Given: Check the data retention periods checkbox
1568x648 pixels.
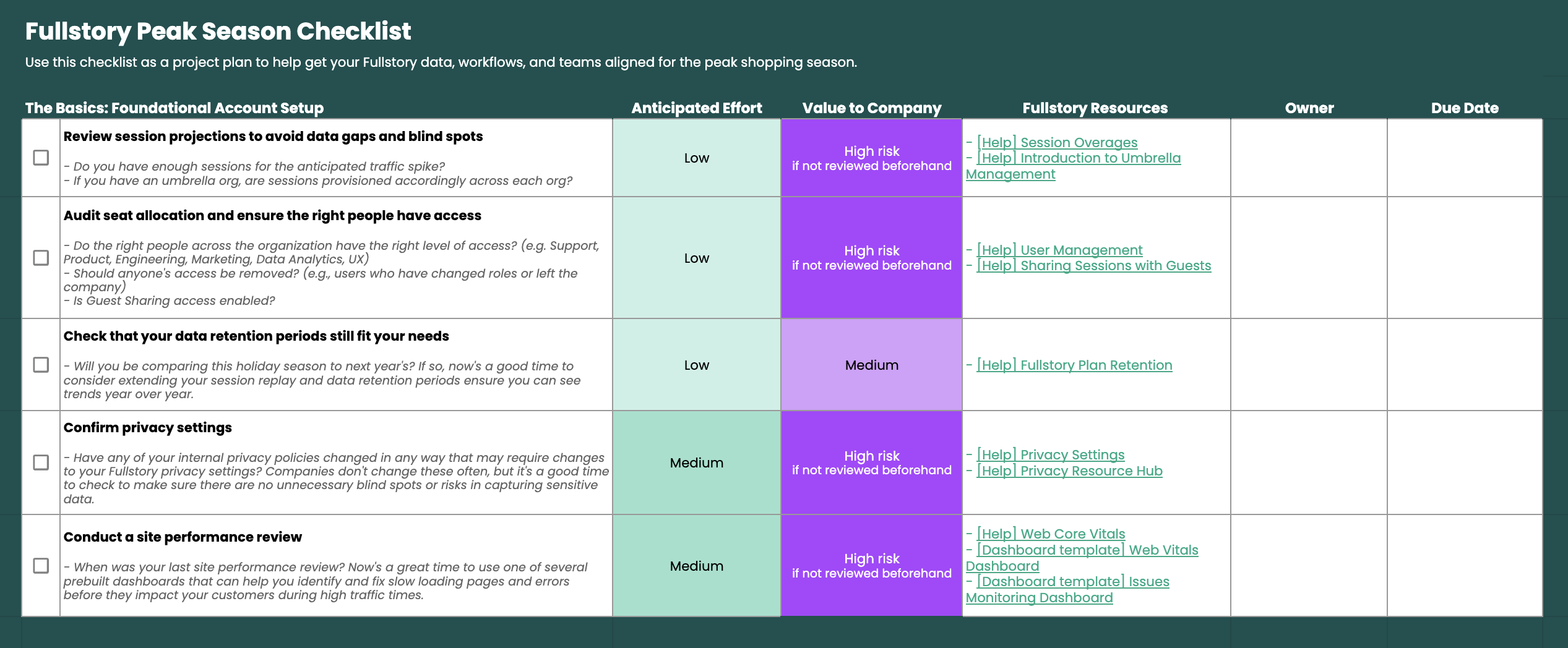Looking at the screenshot, I should tap(41, 365).
